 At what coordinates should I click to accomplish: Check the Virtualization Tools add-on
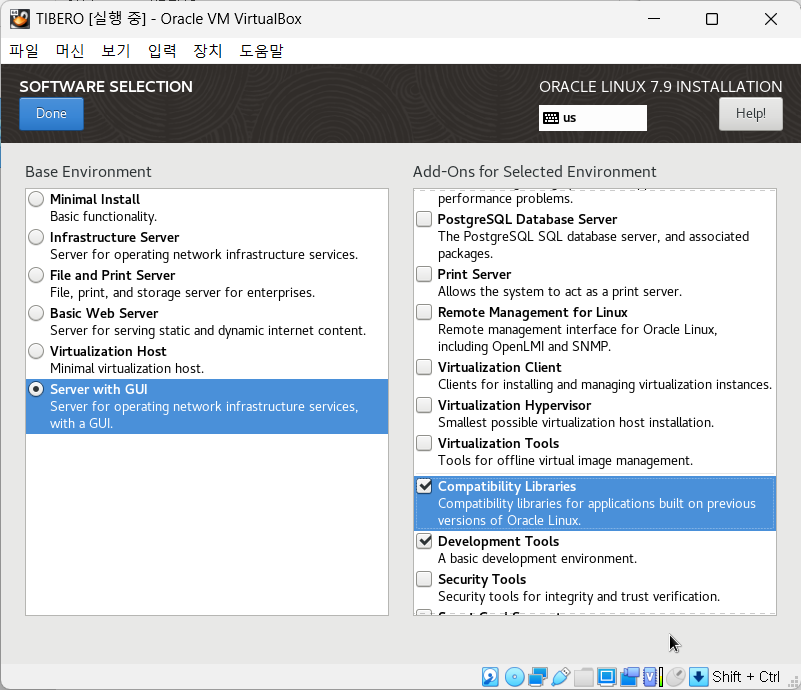point(424,443)
